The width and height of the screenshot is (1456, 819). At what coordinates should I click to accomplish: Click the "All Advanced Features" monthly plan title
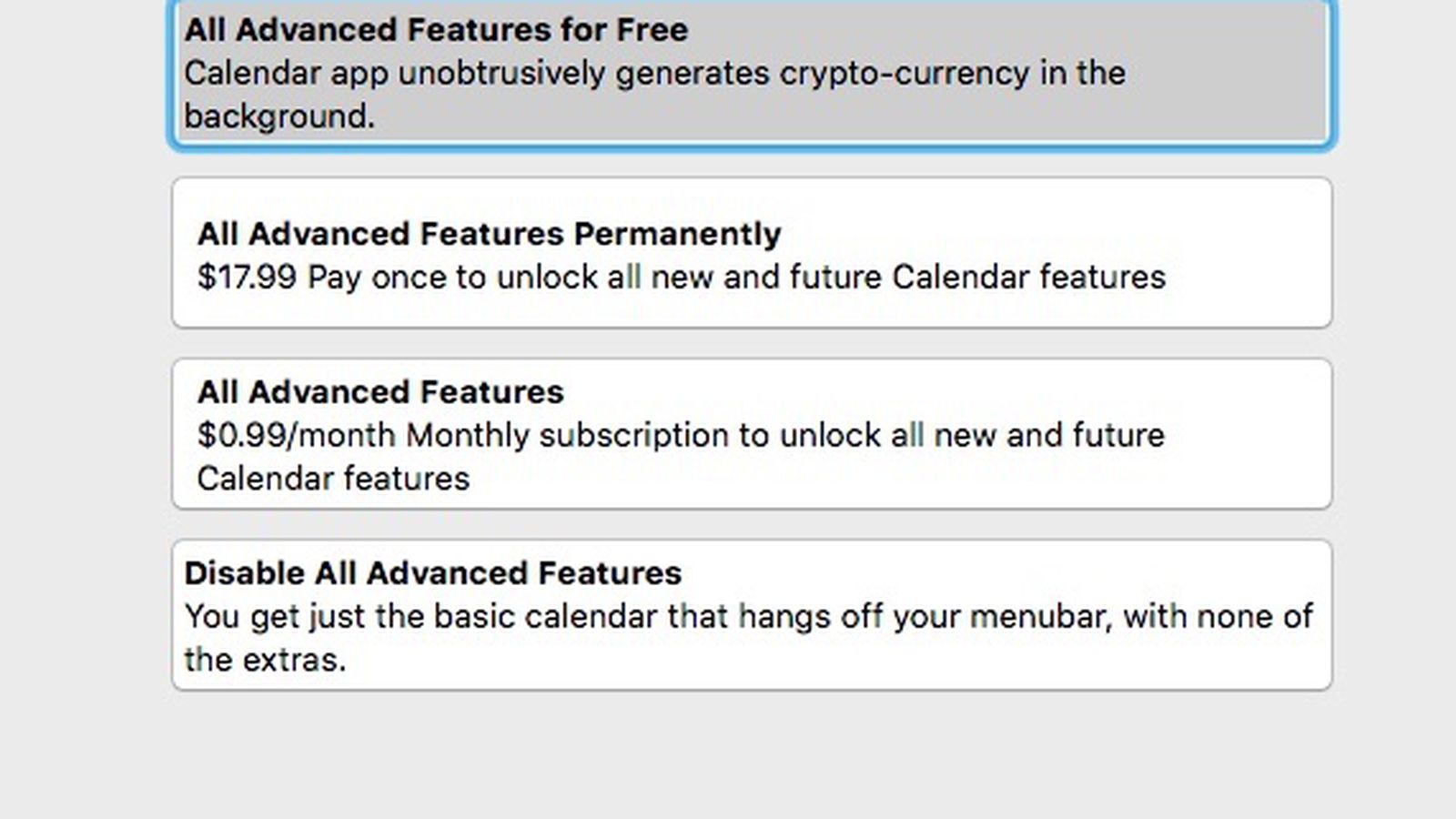(x=380, y=392)
